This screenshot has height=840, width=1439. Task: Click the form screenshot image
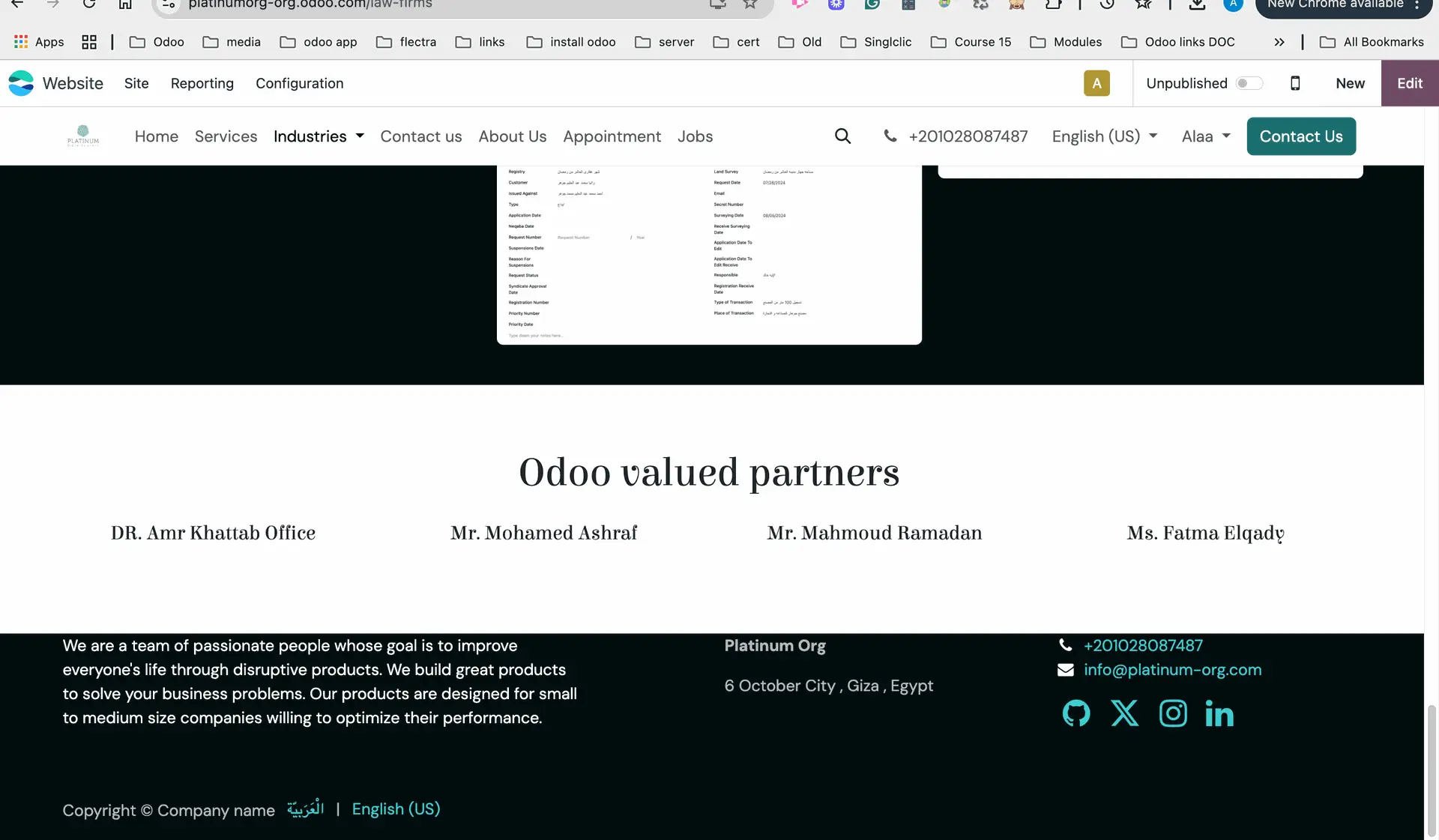[709, 255]
